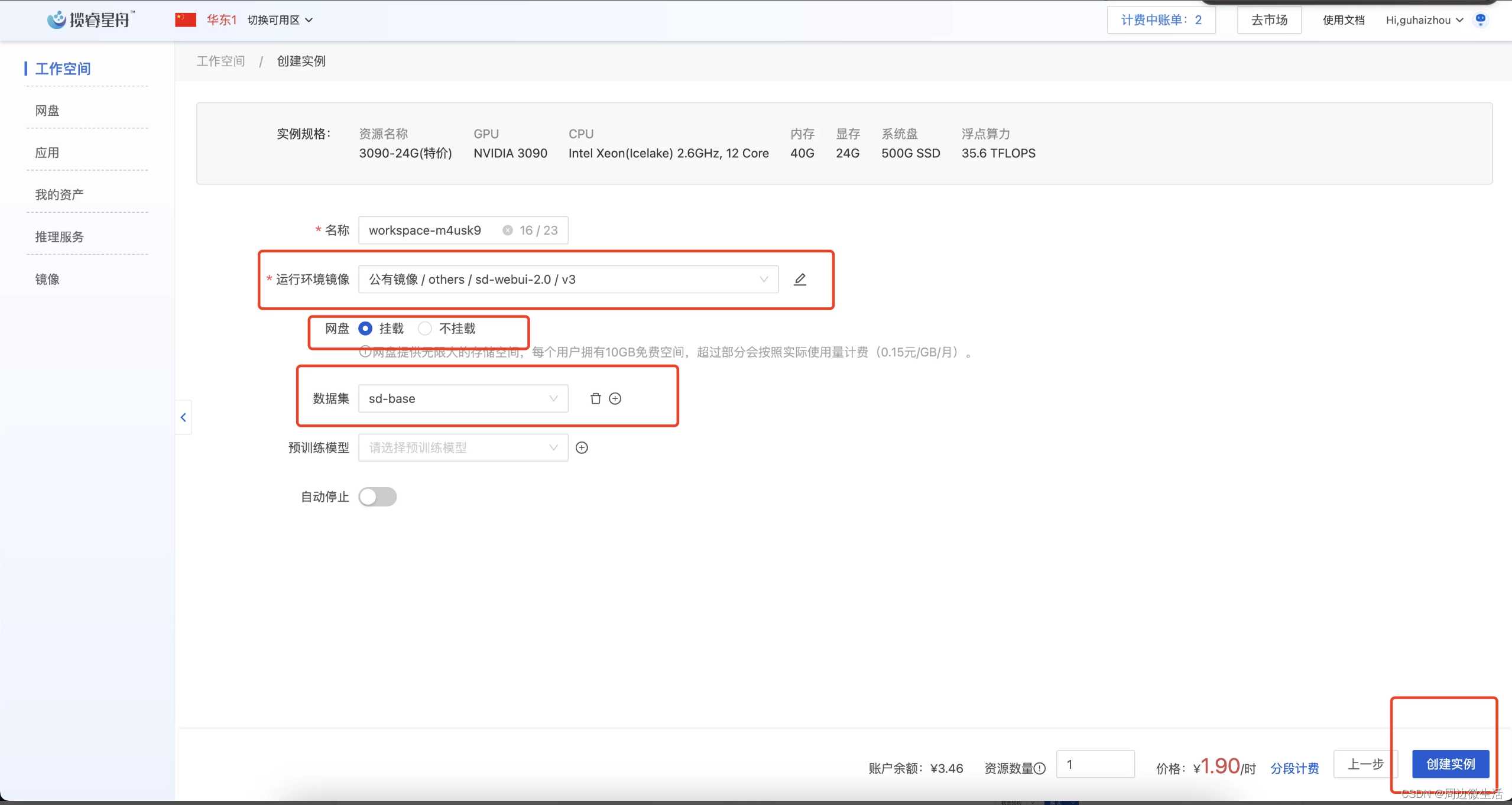The image size is (1512, 805).
Task: Add a pretrained model with plus icon
Action: [582, 447]
